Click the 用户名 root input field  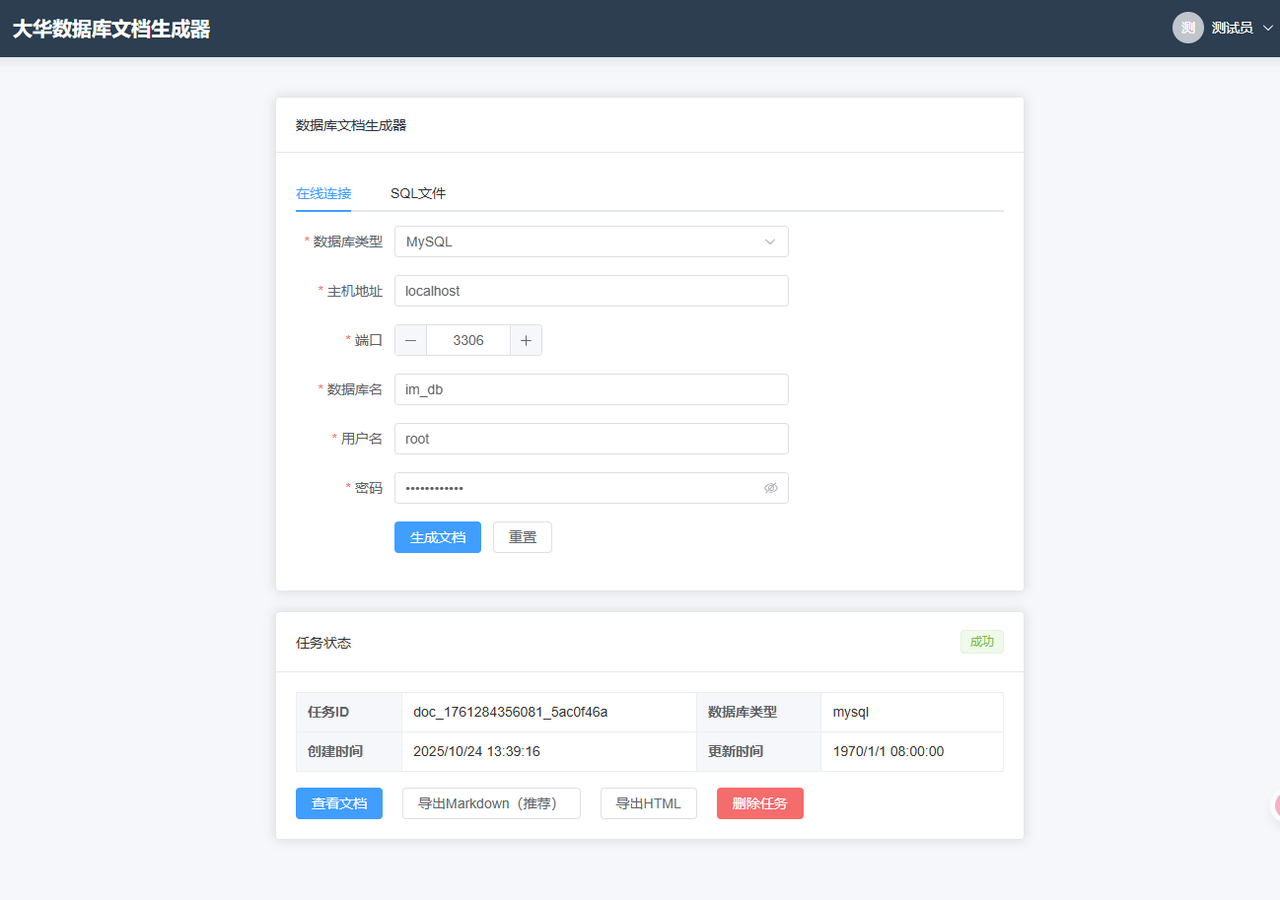click(591, 439)
